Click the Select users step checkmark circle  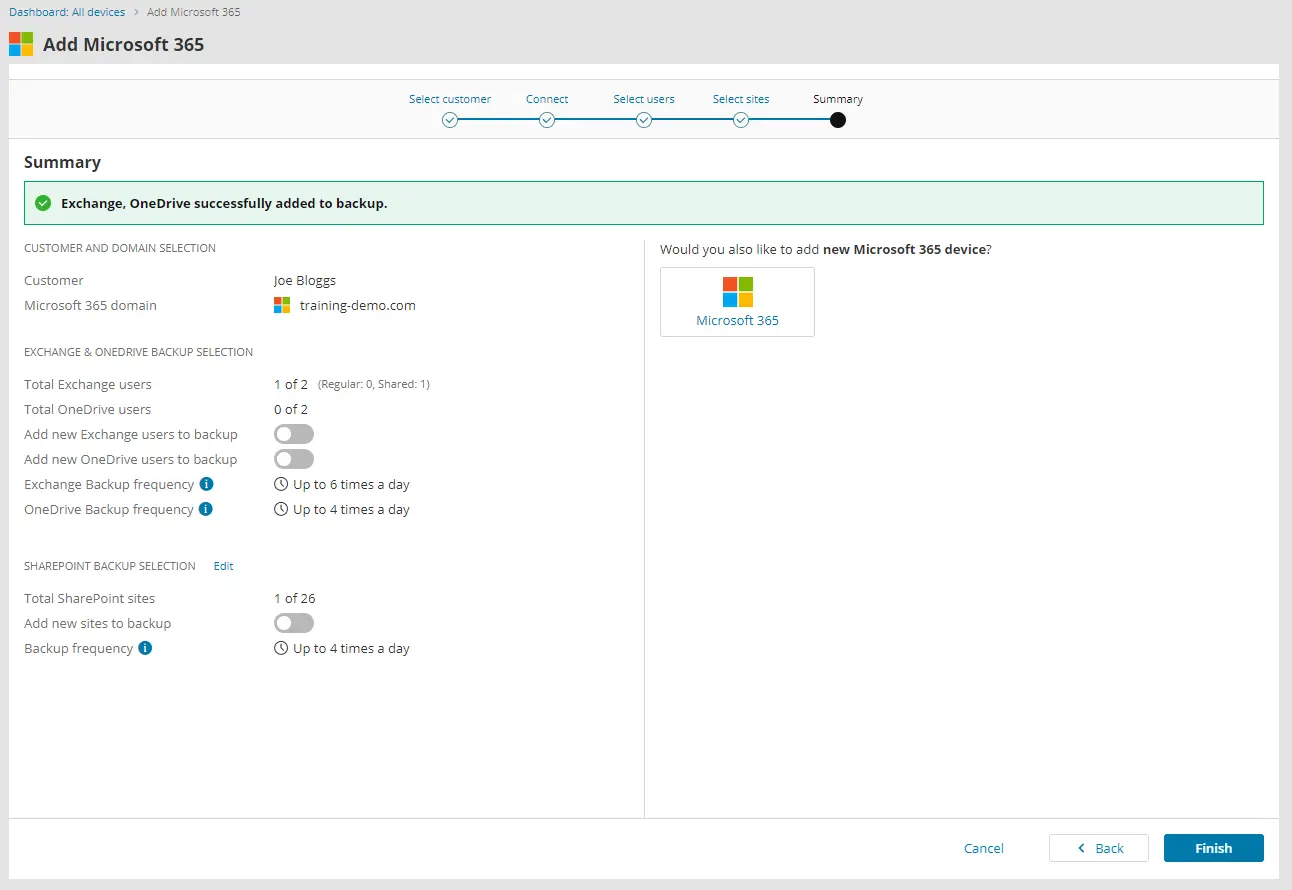click(644, 120)
